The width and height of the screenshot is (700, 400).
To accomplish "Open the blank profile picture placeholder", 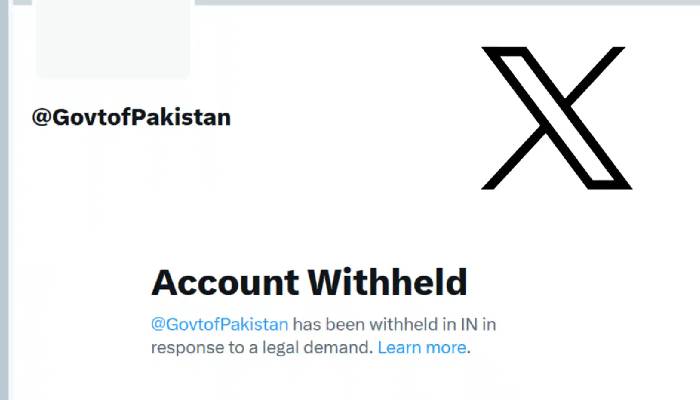I will click(x=113, y=39).
